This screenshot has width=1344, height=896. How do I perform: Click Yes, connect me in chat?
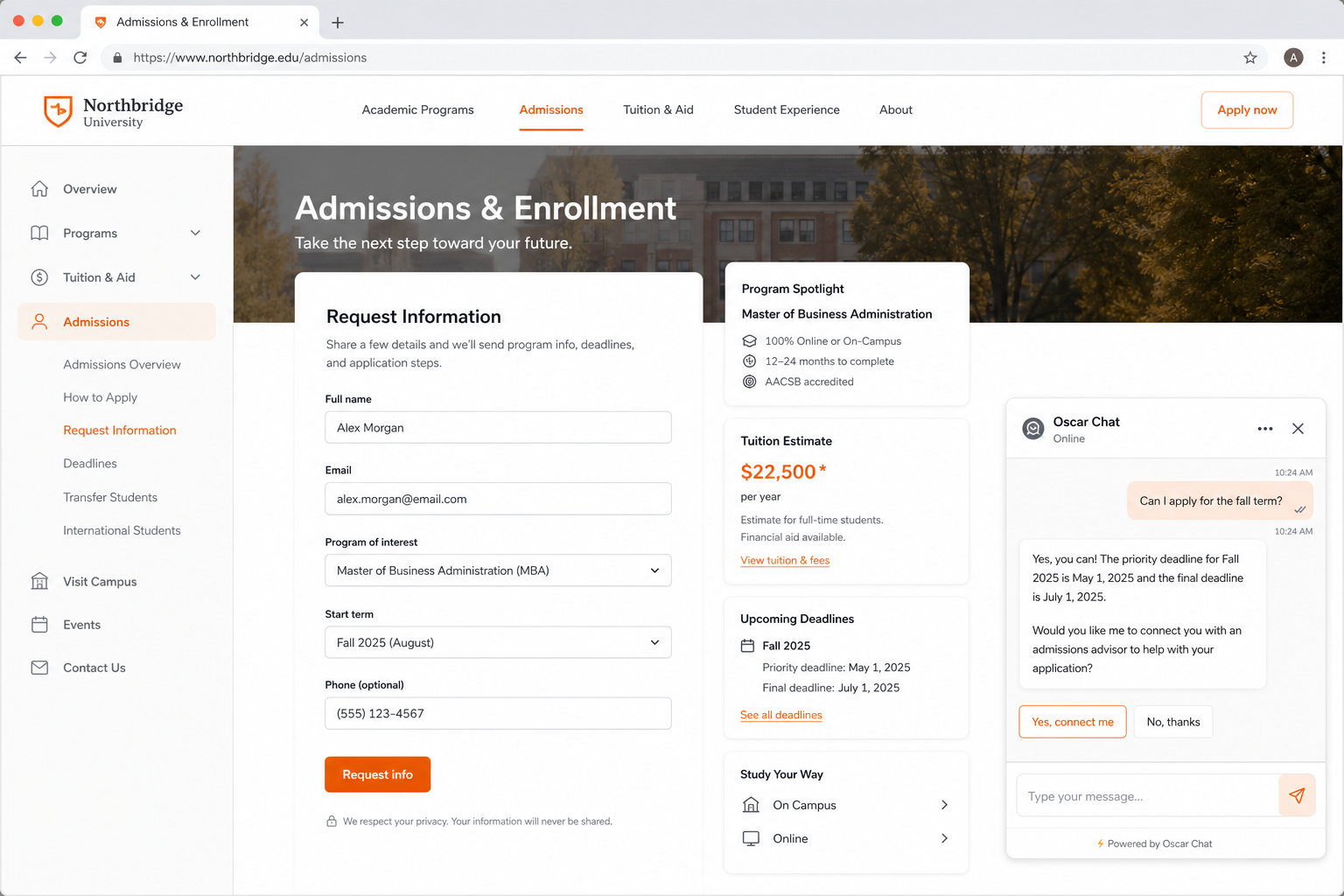(x=1073, y=722)
